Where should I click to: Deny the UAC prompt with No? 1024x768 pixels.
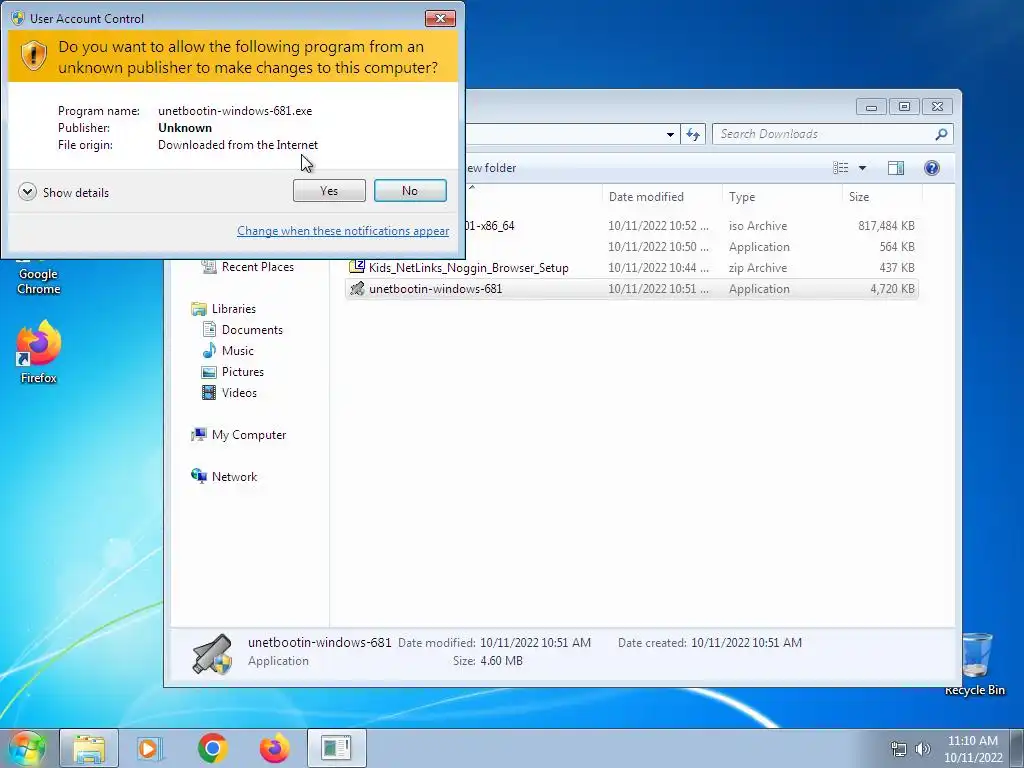click(x=410, y=191)
